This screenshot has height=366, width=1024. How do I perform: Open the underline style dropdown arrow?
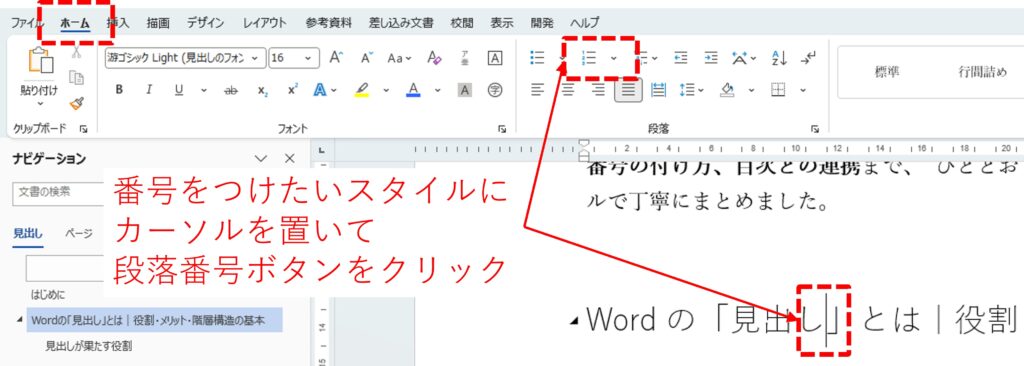(x=203, y=90)
